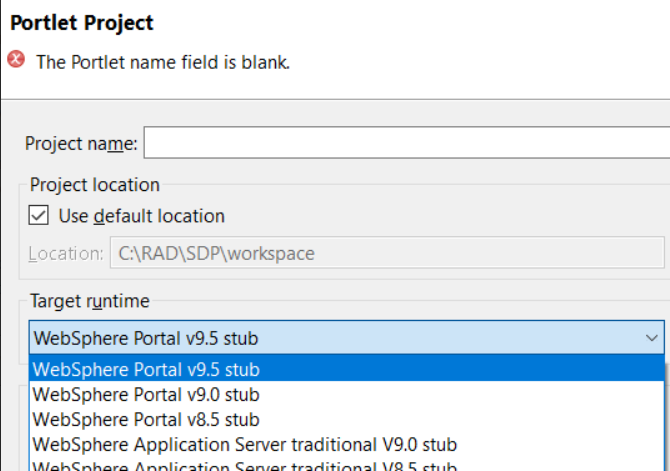Choose WebSphere Application Server traditional V8.5 stub

point(245,465)
